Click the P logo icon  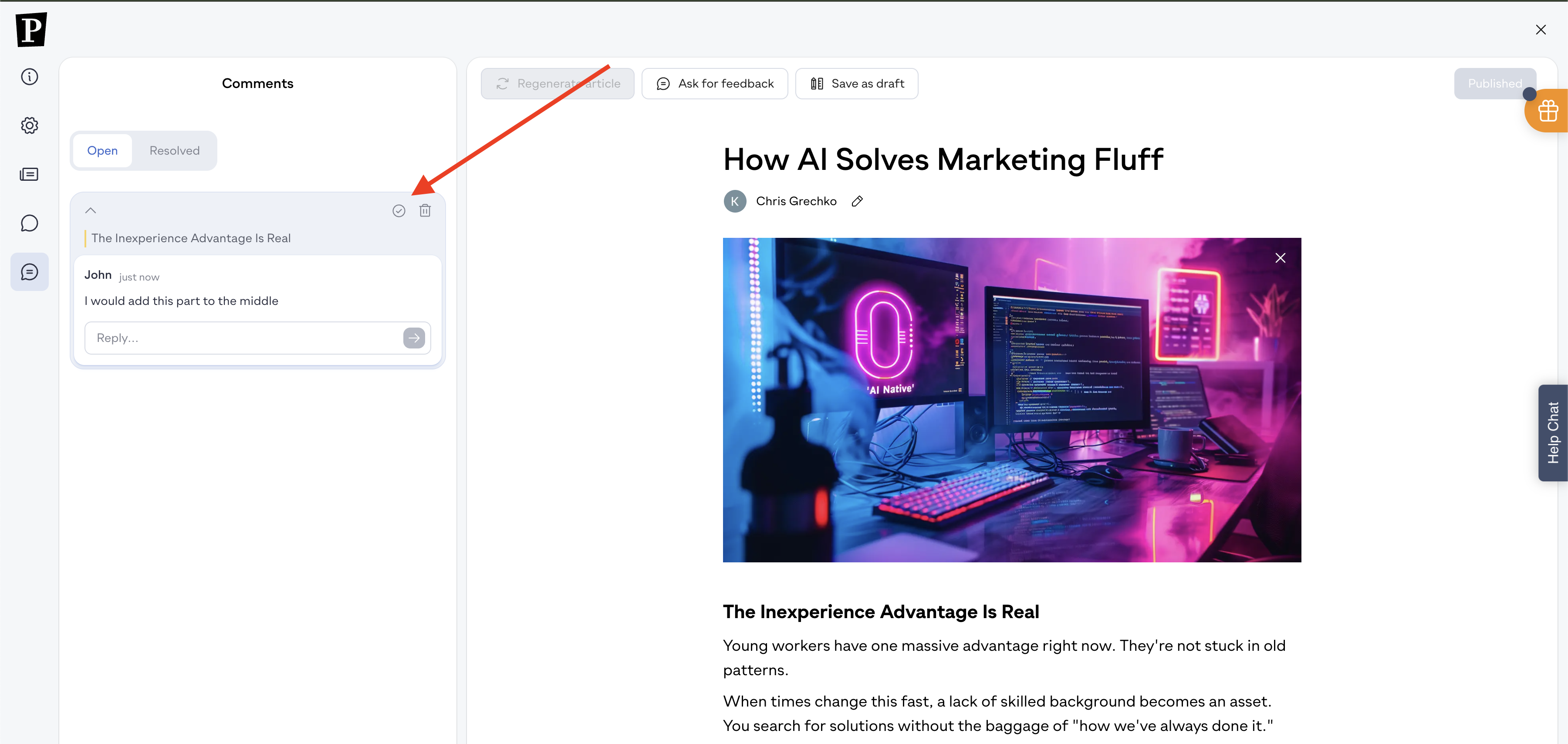(31, 29)
